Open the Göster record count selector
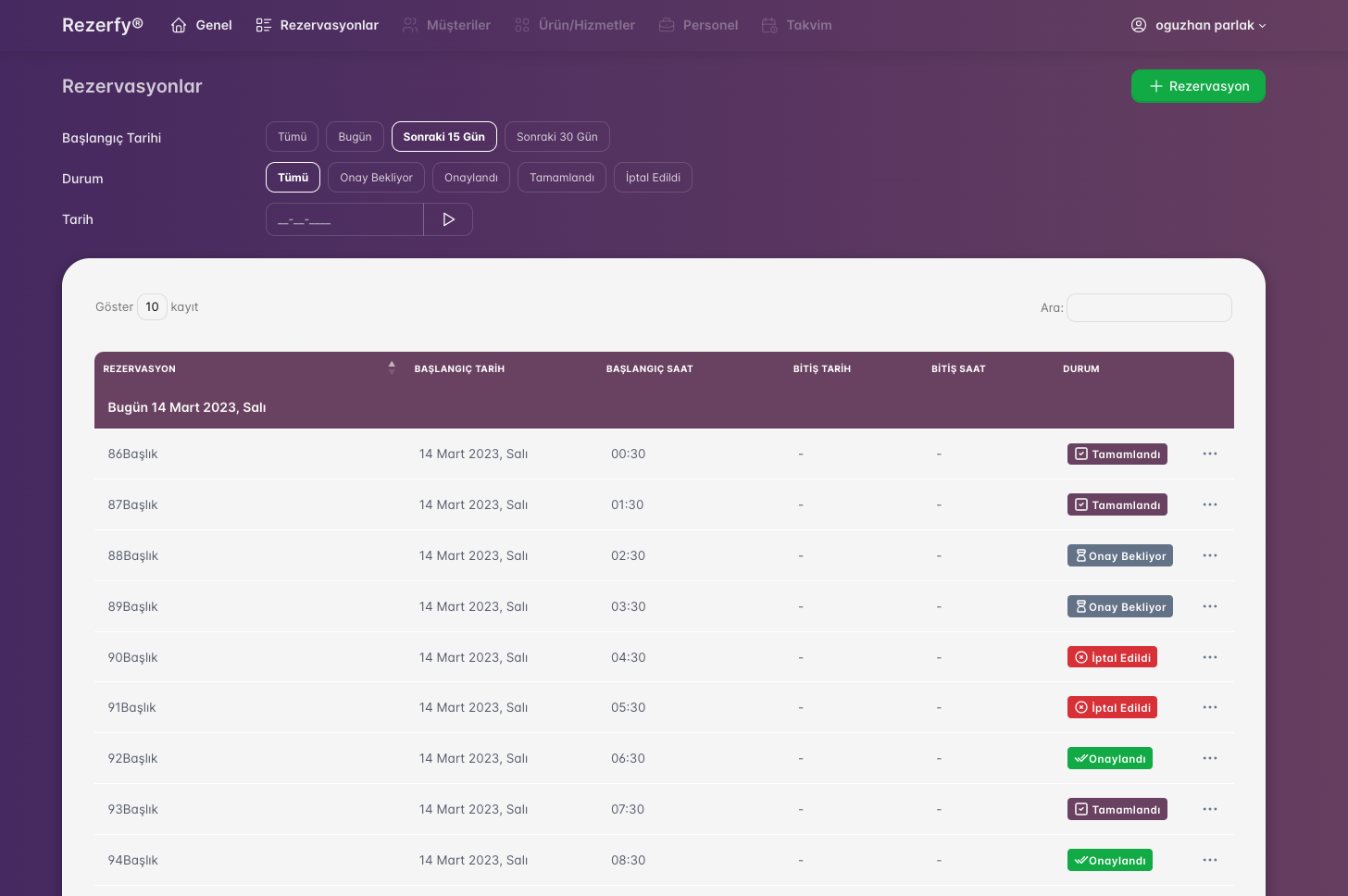 [152, 307]
